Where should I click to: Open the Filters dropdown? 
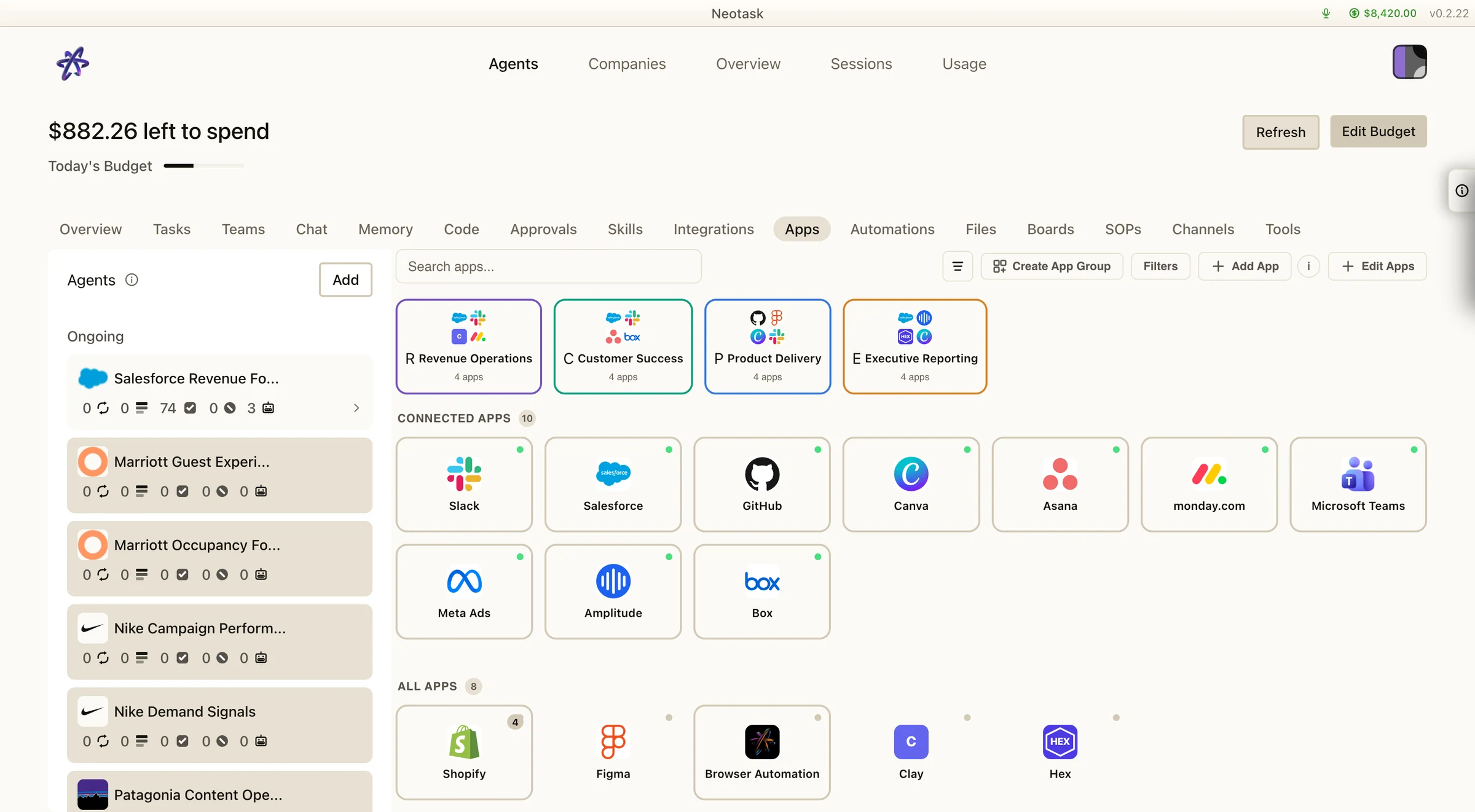[x=1160, y=267]
